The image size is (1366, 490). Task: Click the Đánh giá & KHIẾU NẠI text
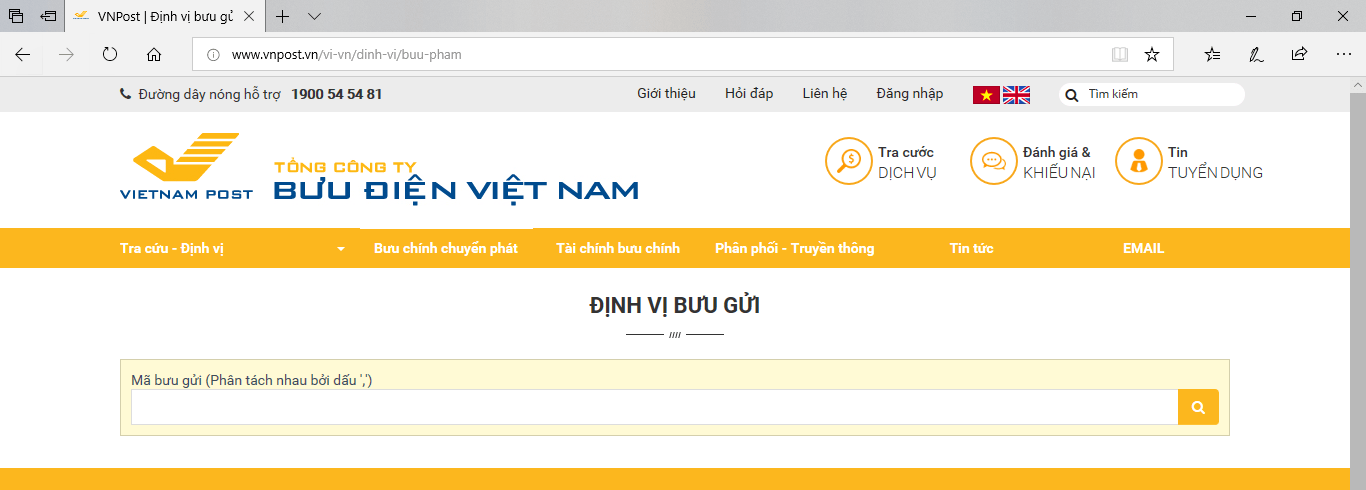point(1059,162)
